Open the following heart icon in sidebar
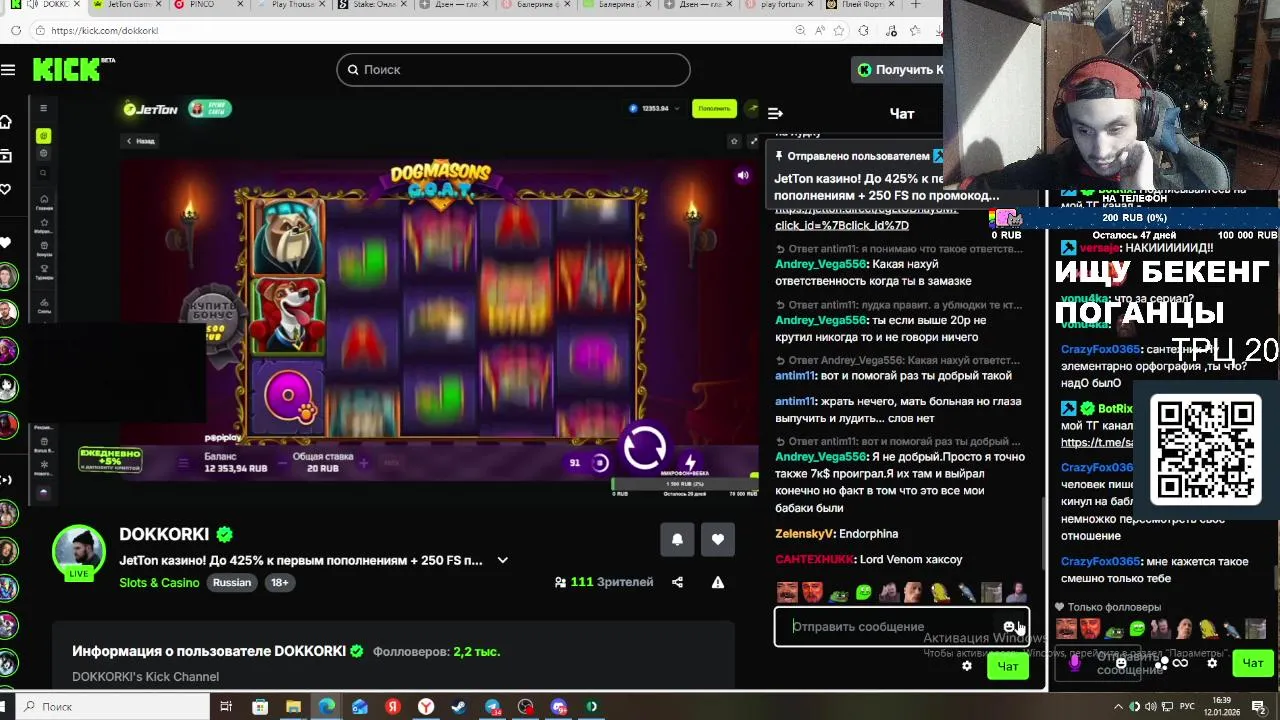 pos(6,189)
